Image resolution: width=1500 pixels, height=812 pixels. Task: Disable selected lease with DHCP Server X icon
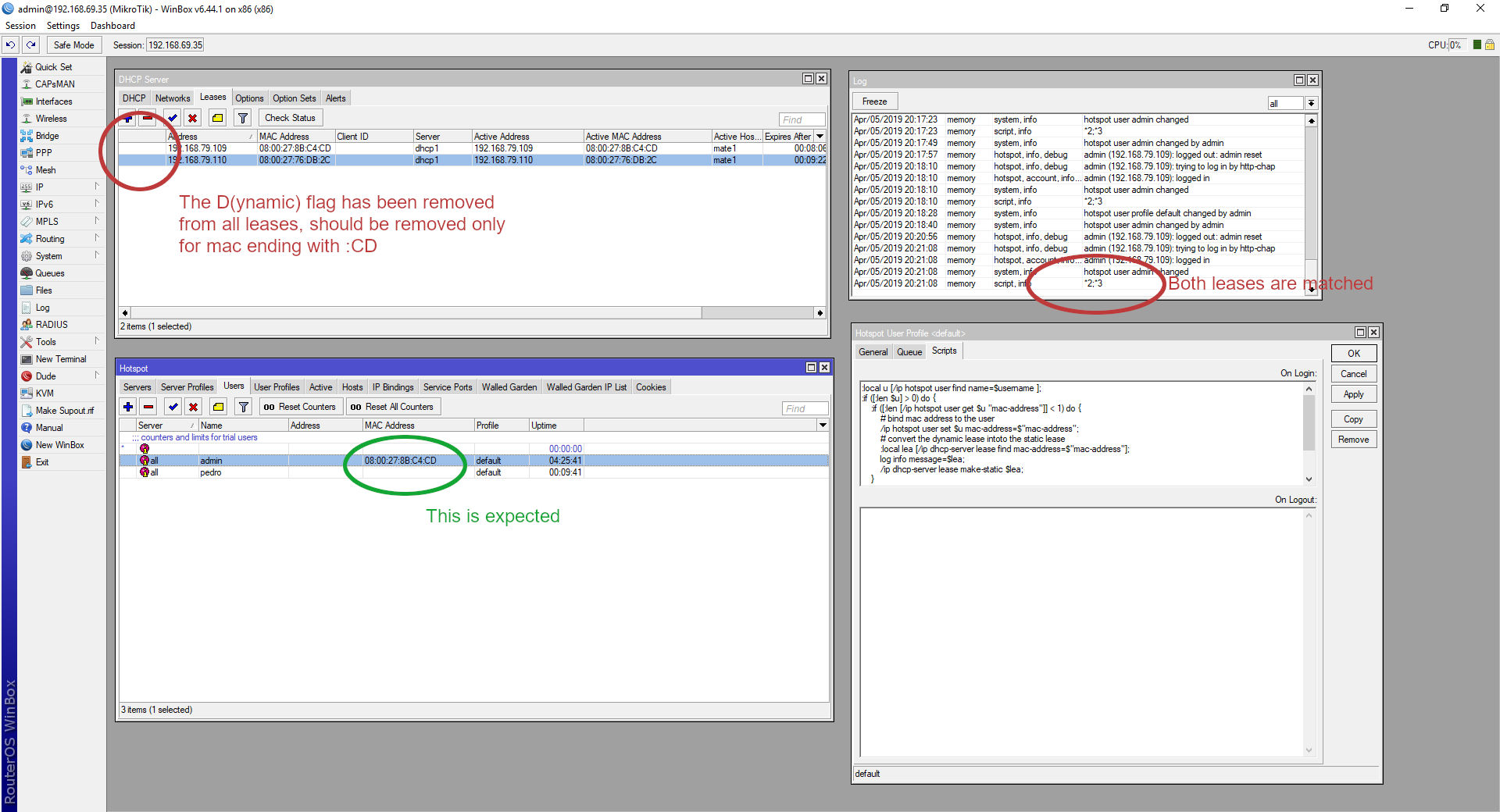click(192, 118)
